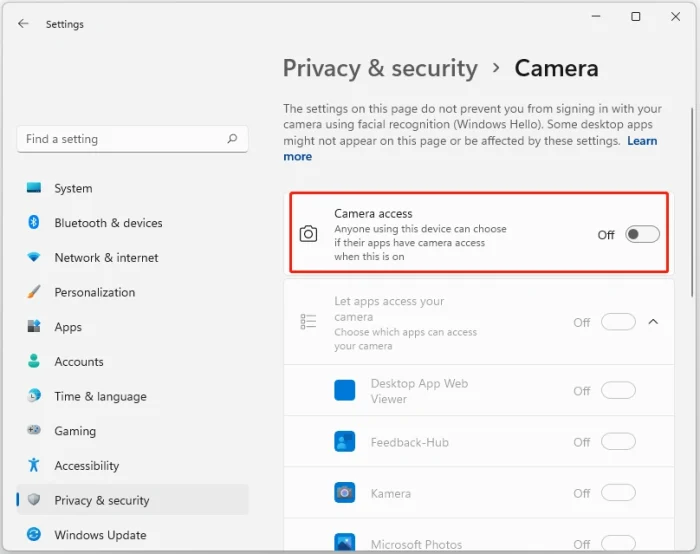Click the vertical scrollbar on the right
Screen dimensions: 700x554
pyautogui.click(x=692, y=201)
